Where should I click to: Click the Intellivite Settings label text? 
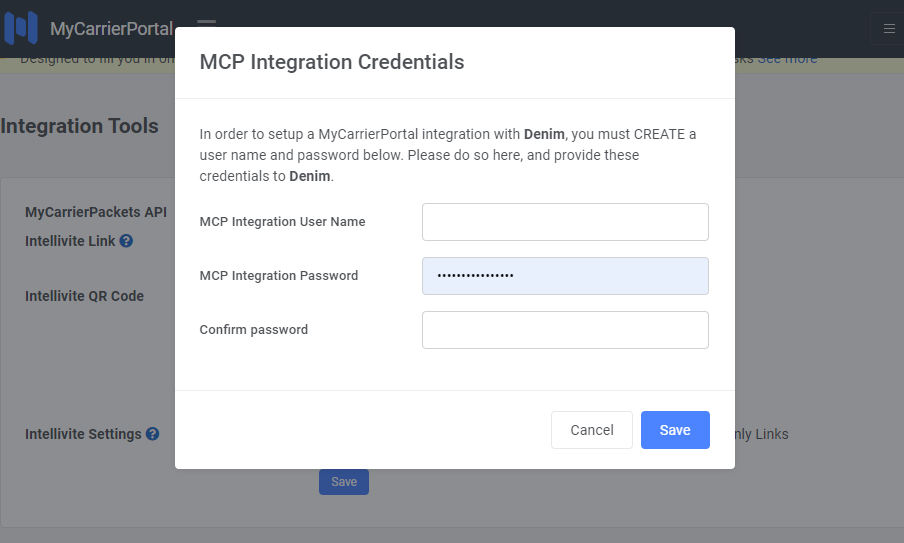tap(83, 434)
